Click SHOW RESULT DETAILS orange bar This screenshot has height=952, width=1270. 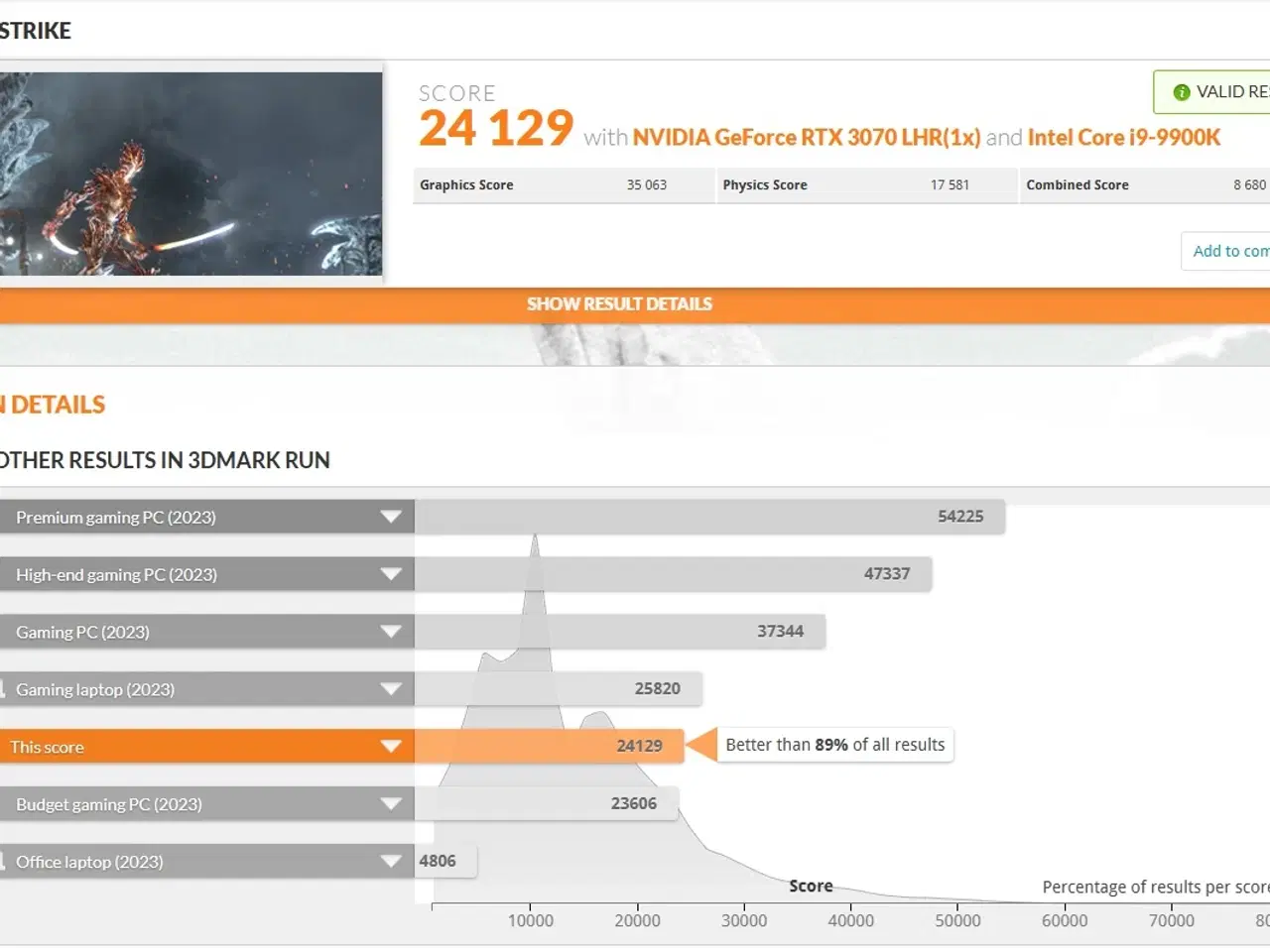[x=635, y=304]
